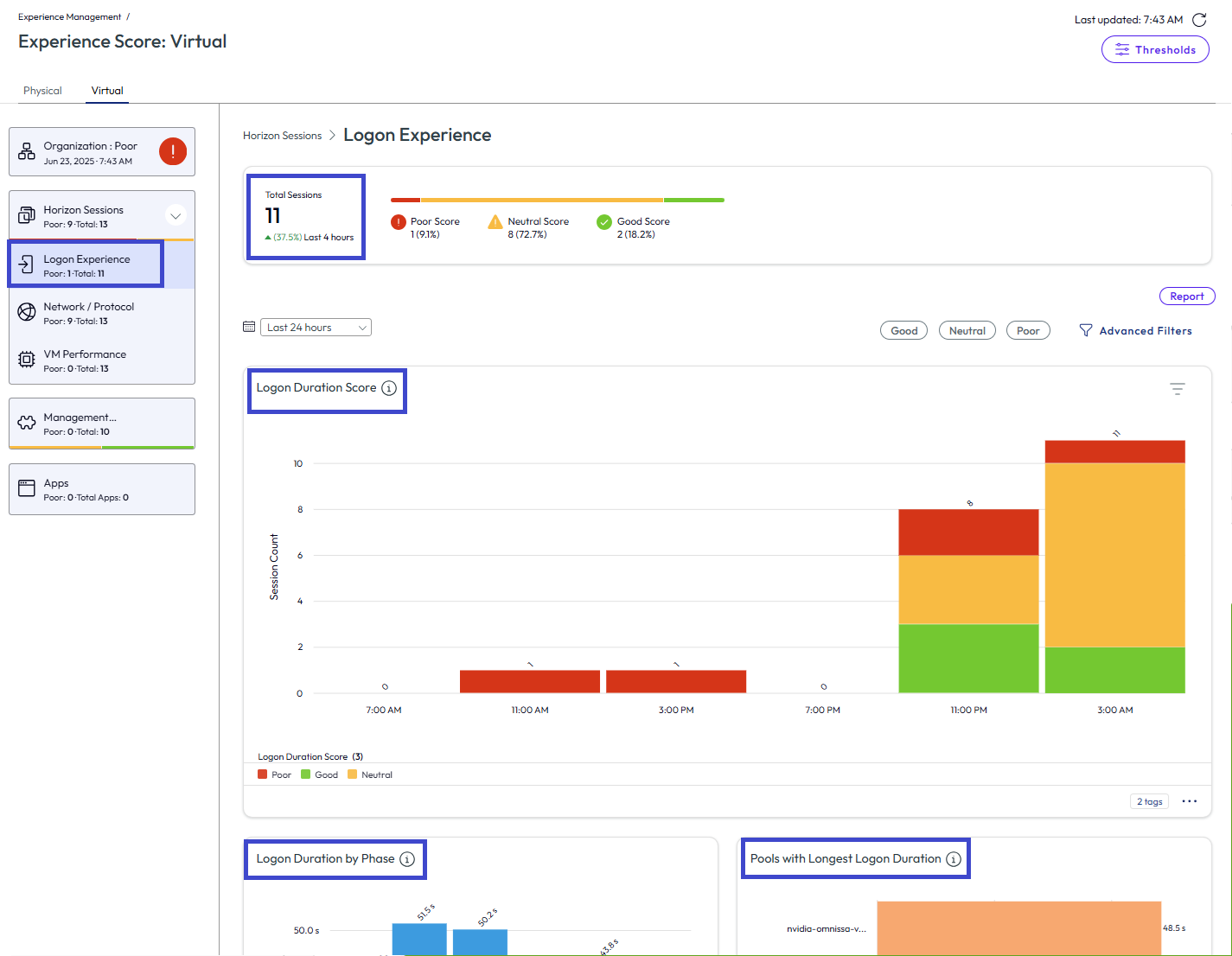The image size is (1232, 956).
Task: Click the green Good legend swatch
Action: coord(305,774)
